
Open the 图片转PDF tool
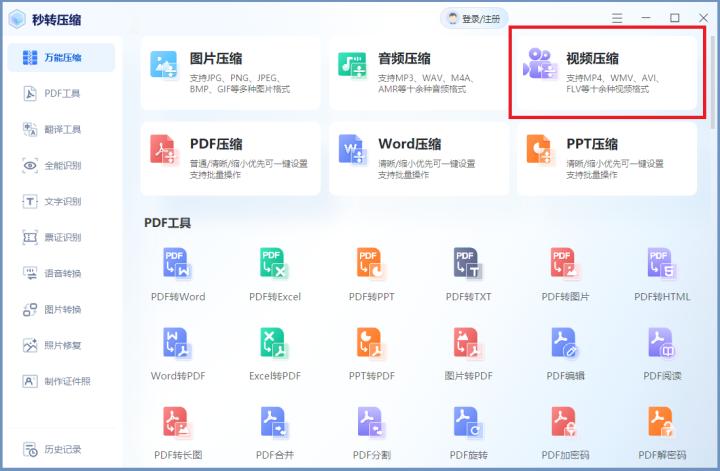[x=468, y=354]
